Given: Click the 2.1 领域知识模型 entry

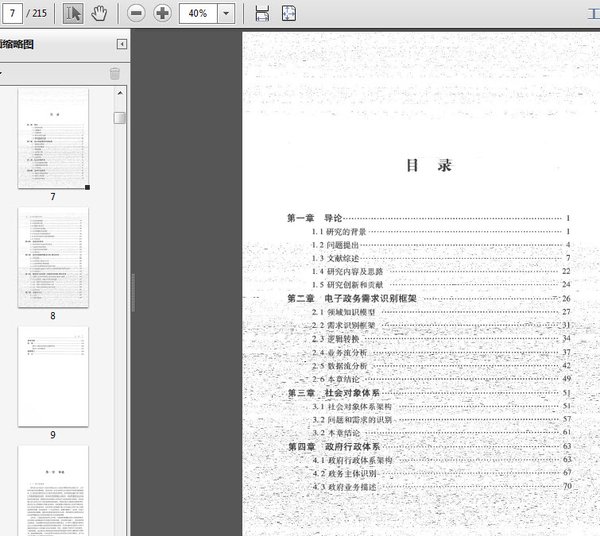Looking at the screenshot, I should [441, 312].
